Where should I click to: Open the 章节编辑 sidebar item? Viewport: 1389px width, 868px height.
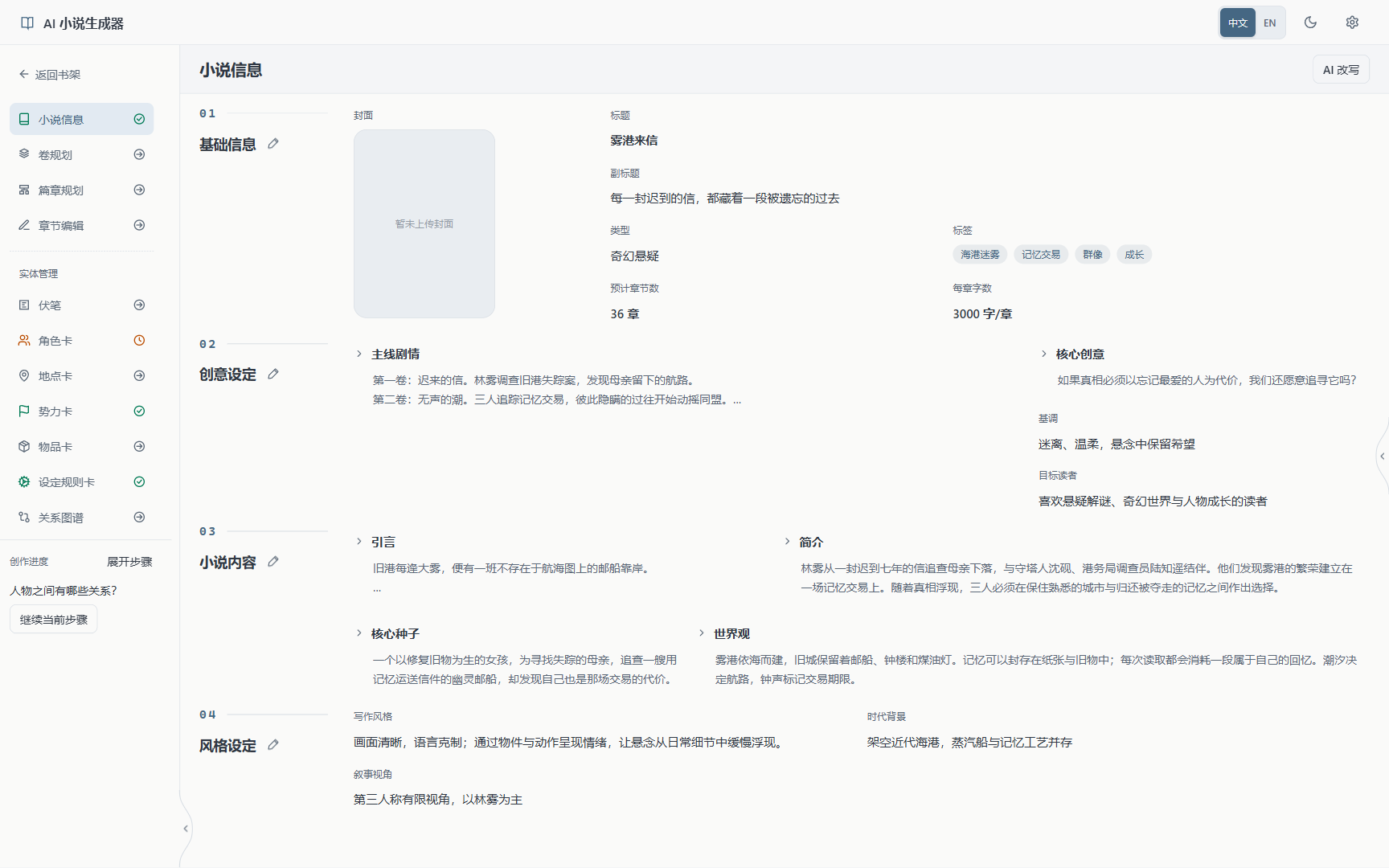[82, 225]
